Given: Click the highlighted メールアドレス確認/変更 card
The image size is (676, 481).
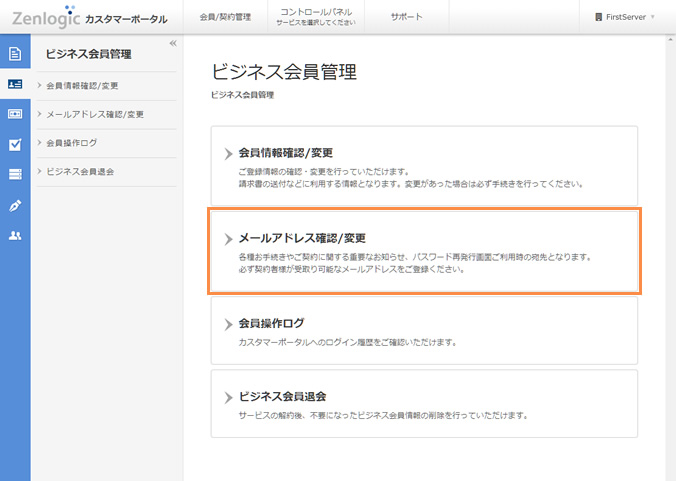Looking at the screenshot, I should coord(424,251).
